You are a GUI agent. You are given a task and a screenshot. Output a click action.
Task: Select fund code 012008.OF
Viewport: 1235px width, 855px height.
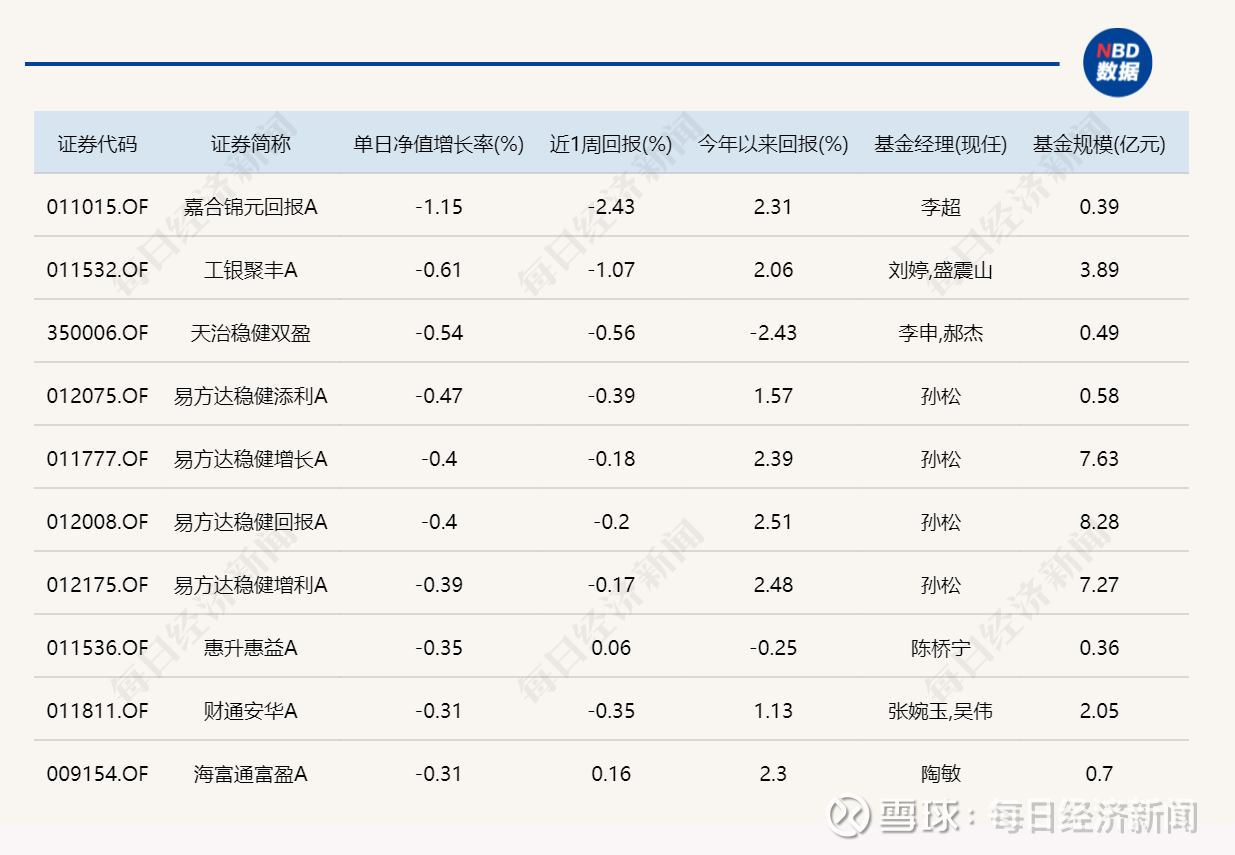[x=97, y=522]
